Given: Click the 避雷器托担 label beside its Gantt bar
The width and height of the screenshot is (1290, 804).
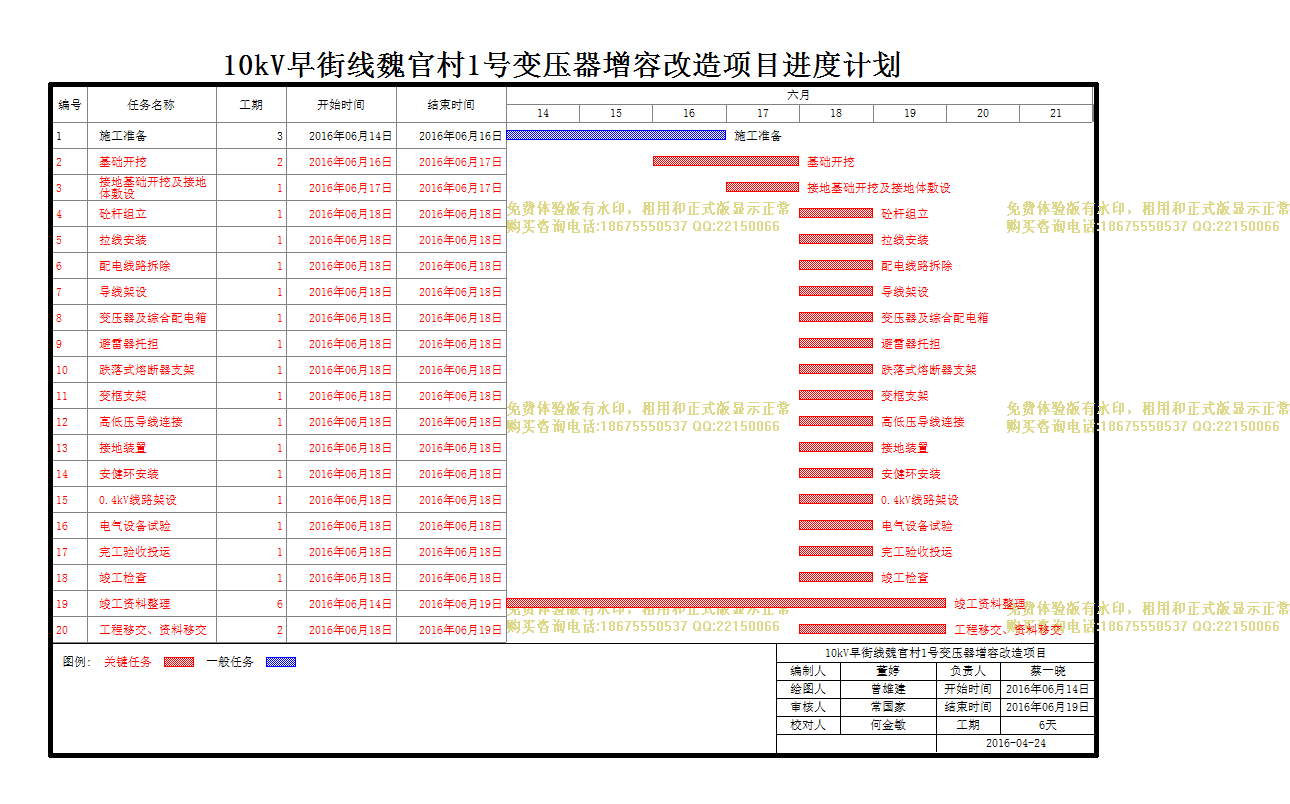Looking at the screenshot, I should click(x=911, y=344).
